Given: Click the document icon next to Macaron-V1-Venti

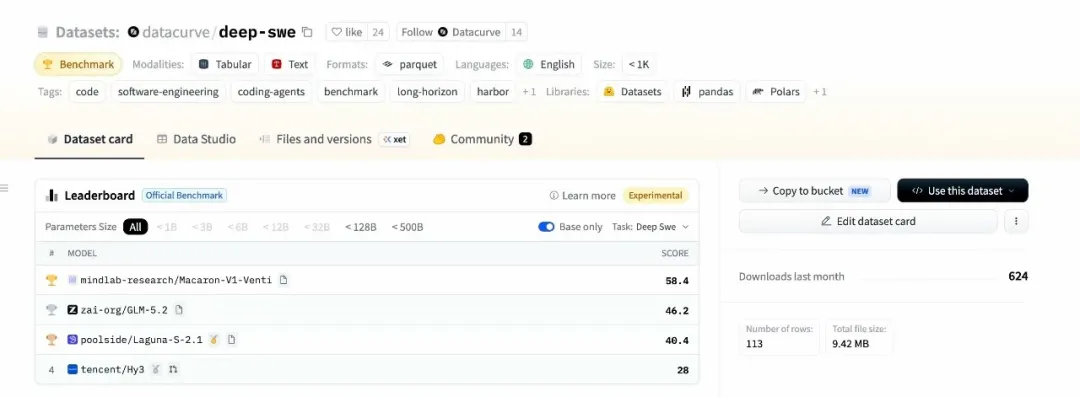Looking at the screenshot, I should tap(283, 280).
